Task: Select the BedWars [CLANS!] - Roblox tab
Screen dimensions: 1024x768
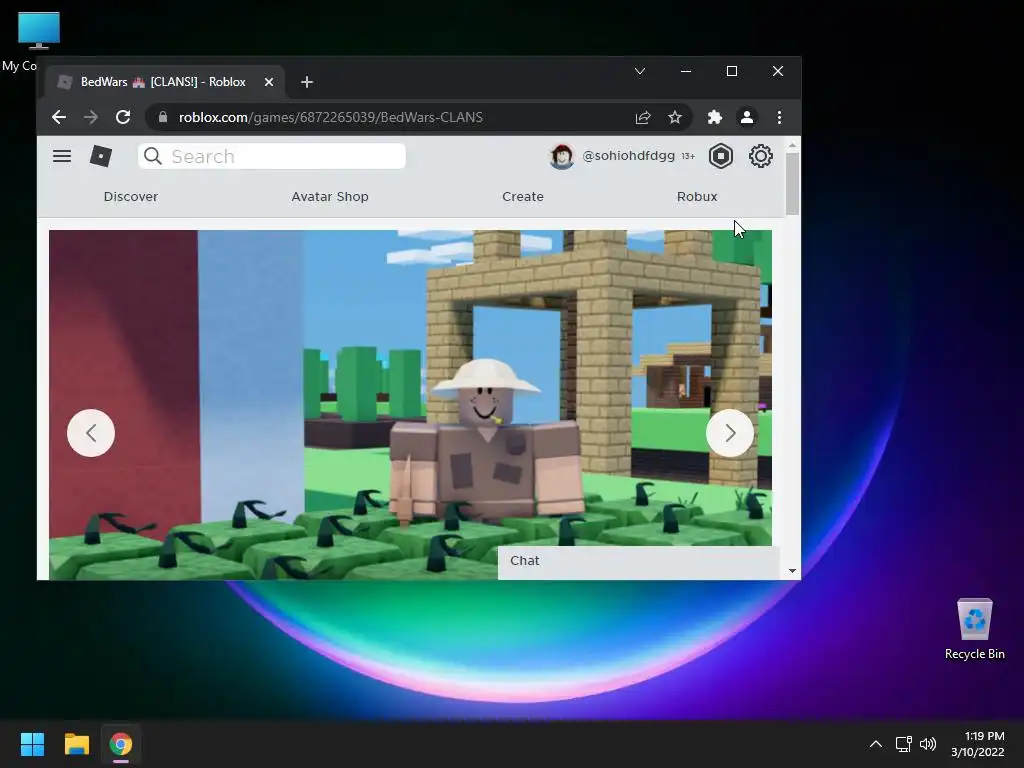Action: coord(163,82)
